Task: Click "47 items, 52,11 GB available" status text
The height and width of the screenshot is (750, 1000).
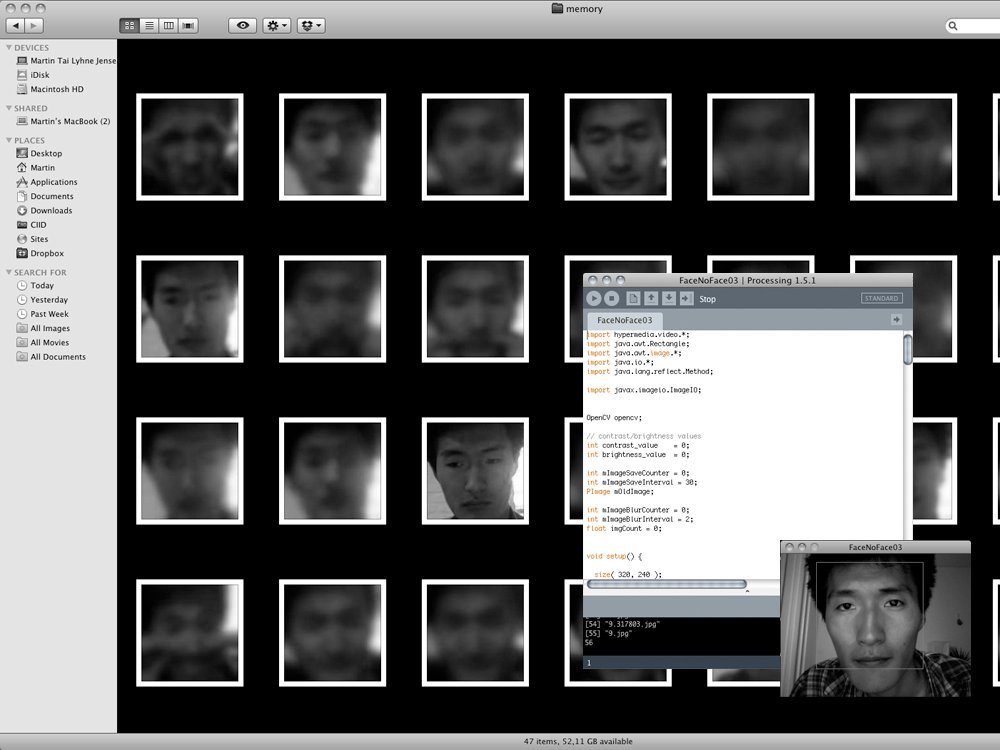Action: pos(578,741)
